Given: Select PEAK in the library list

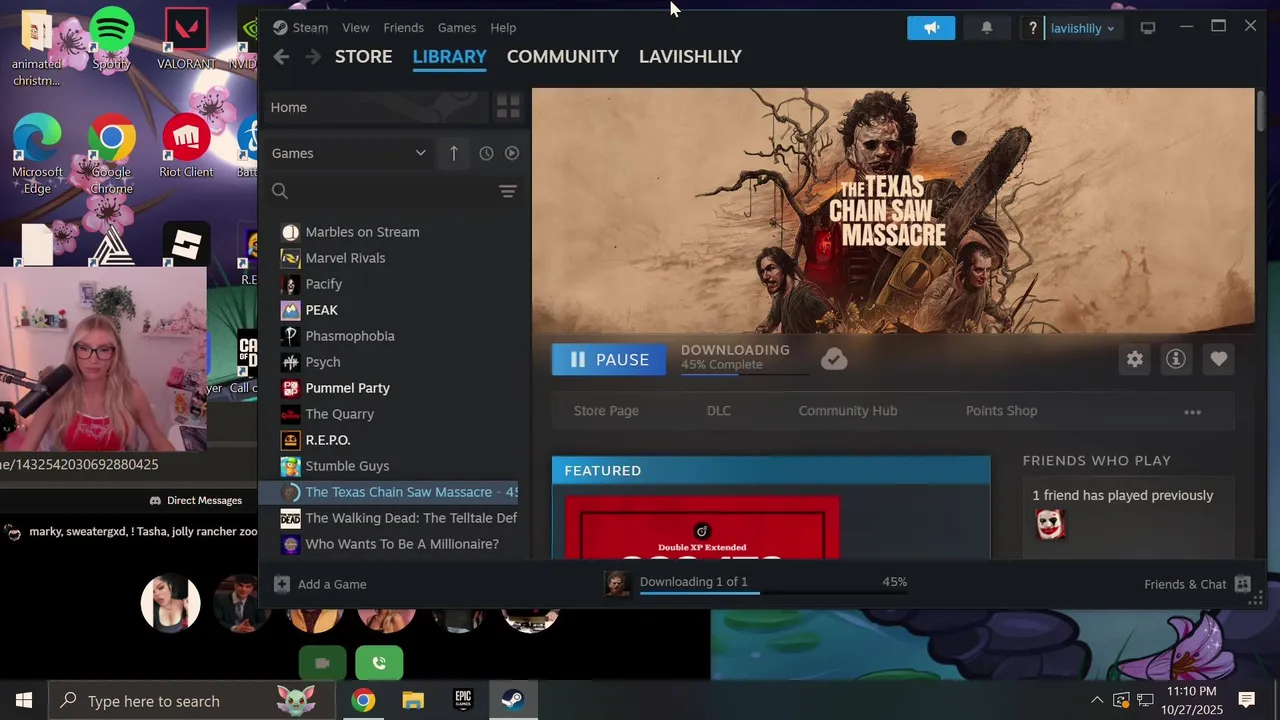Looking at the screenshot, I should 389,310.
